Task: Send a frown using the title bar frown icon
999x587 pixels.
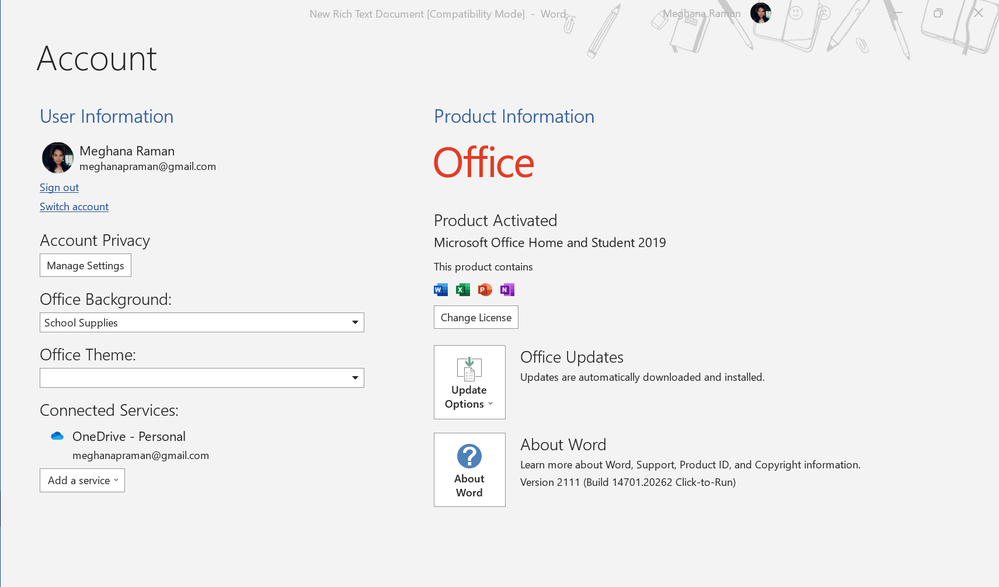Action: pyautogui.click(x=824, y=13)
